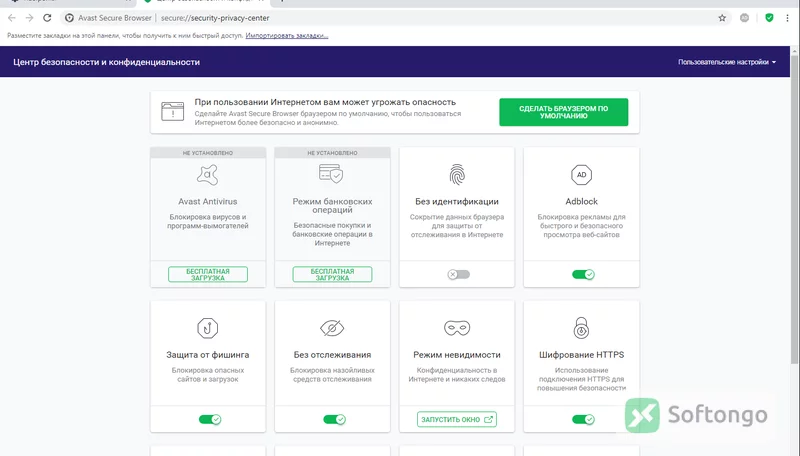Bookmark this page with the star icon

coord(722,18)
